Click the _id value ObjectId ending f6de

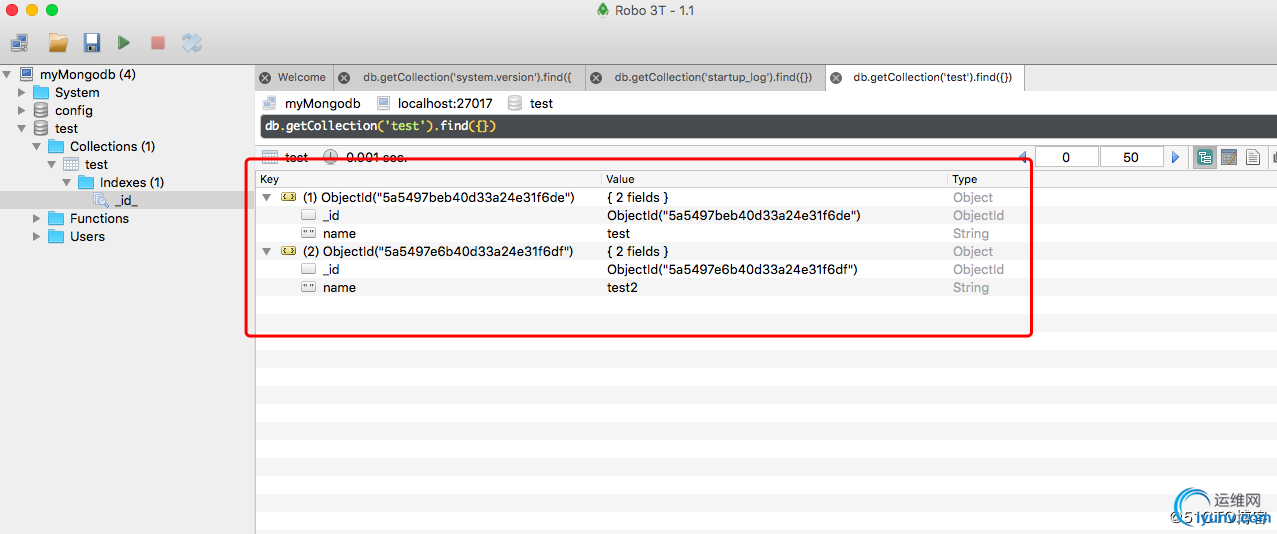tap(734, 216)
